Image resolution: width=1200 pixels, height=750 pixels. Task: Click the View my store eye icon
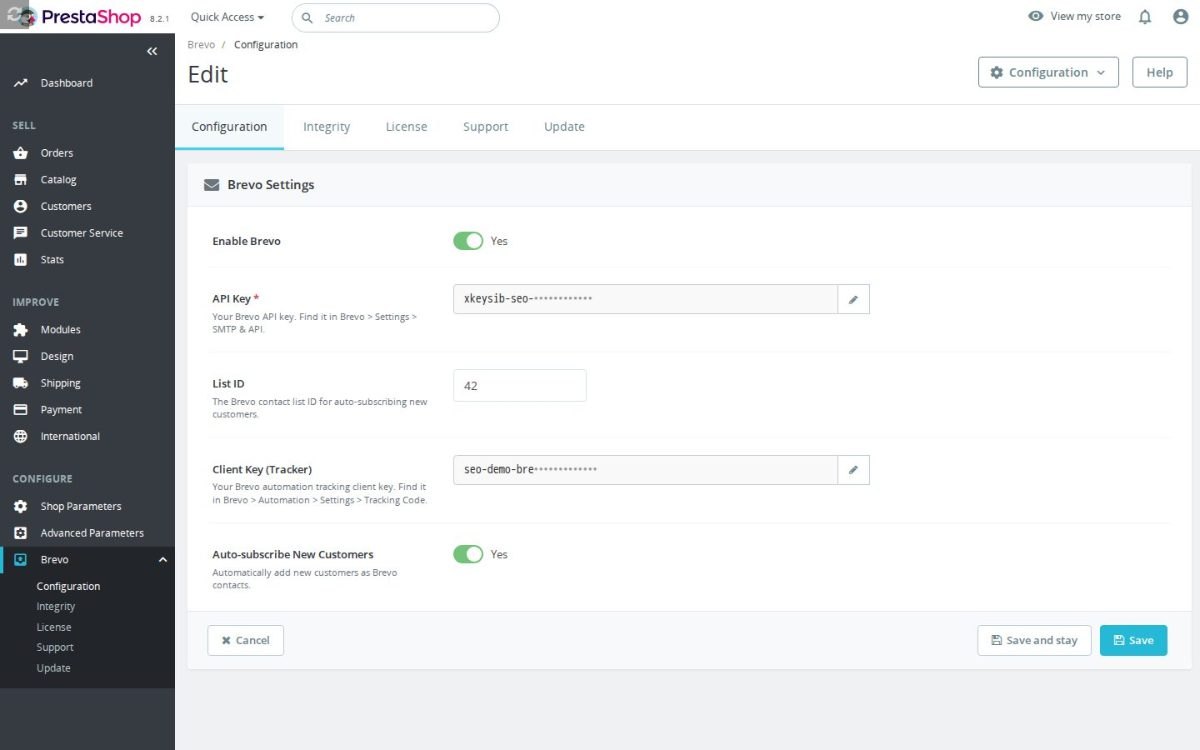click(1036, 16)
